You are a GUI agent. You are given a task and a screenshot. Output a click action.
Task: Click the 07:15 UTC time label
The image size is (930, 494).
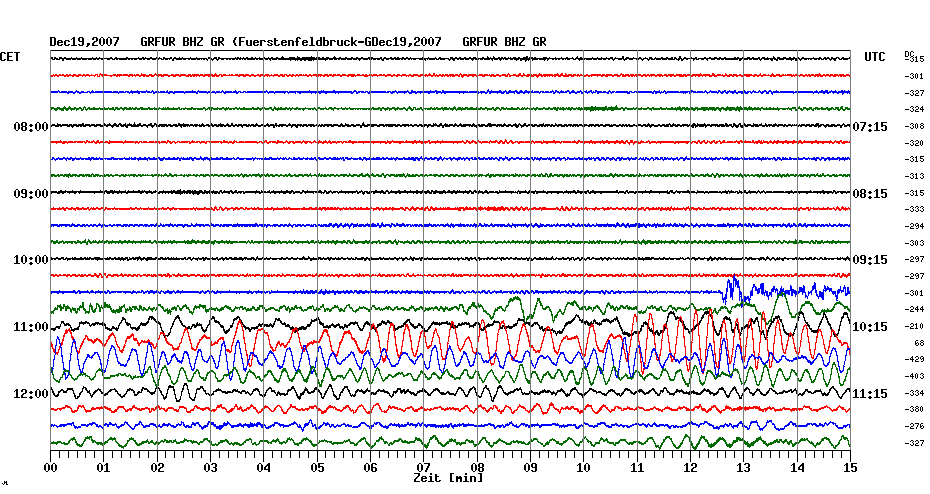pyautogui.click(x=870, y=127)
